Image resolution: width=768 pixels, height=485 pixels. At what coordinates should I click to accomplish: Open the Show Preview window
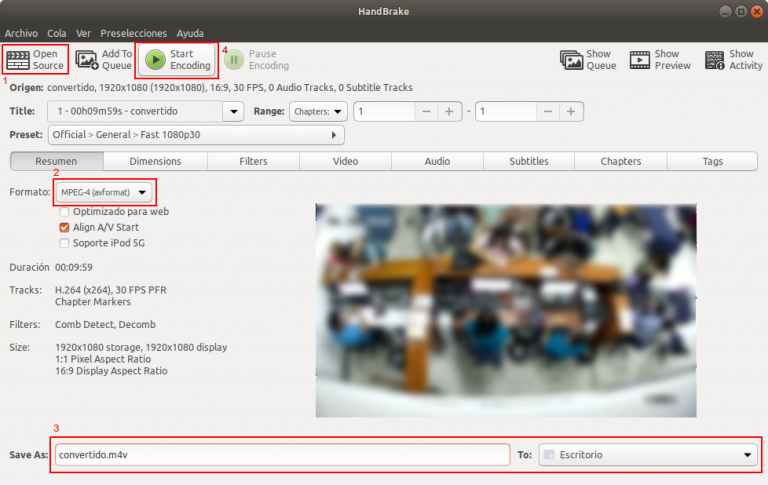(660, 60)
